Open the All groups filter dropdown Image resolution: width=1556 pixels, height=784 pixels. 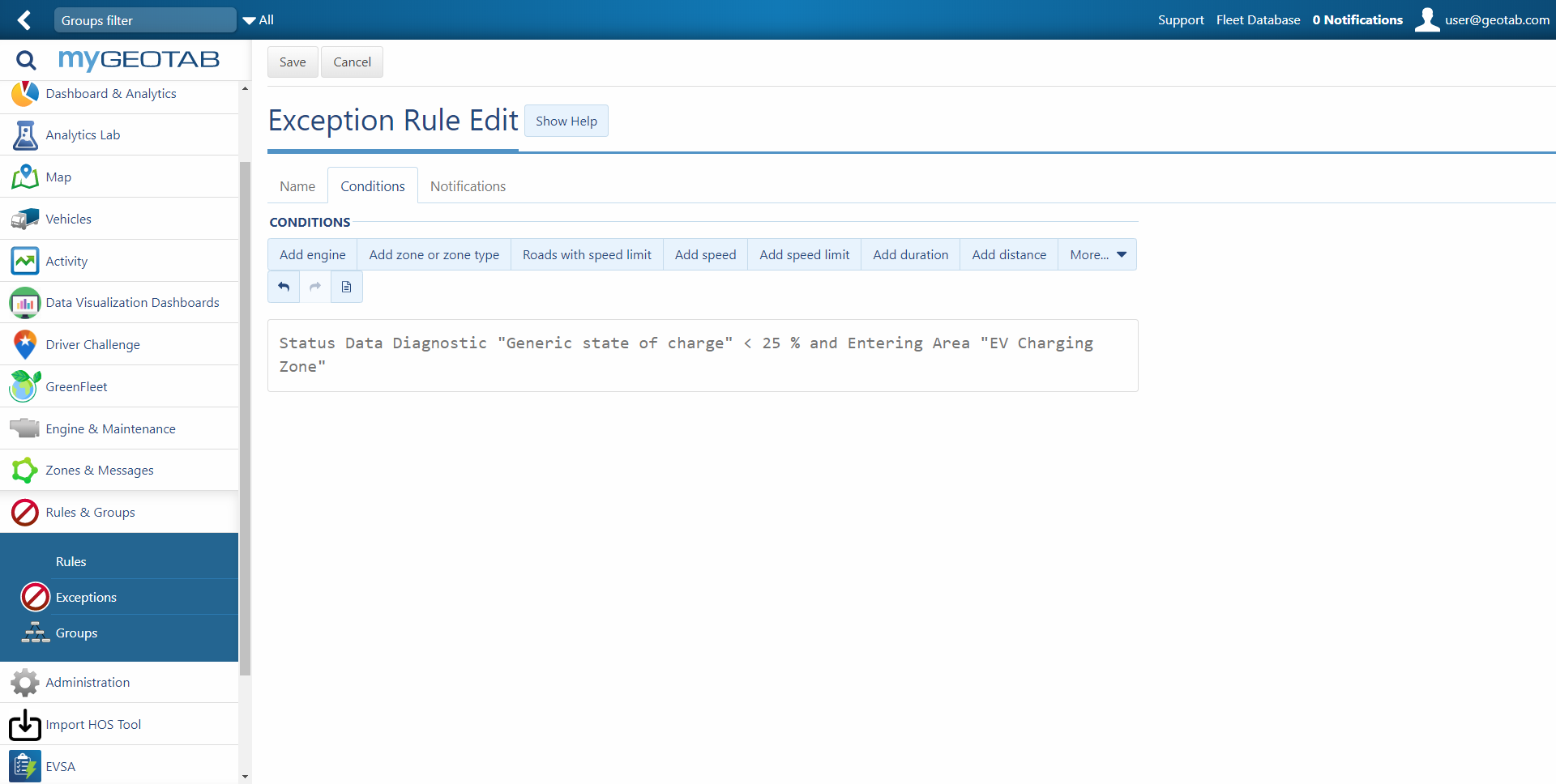tap(258, 19)
